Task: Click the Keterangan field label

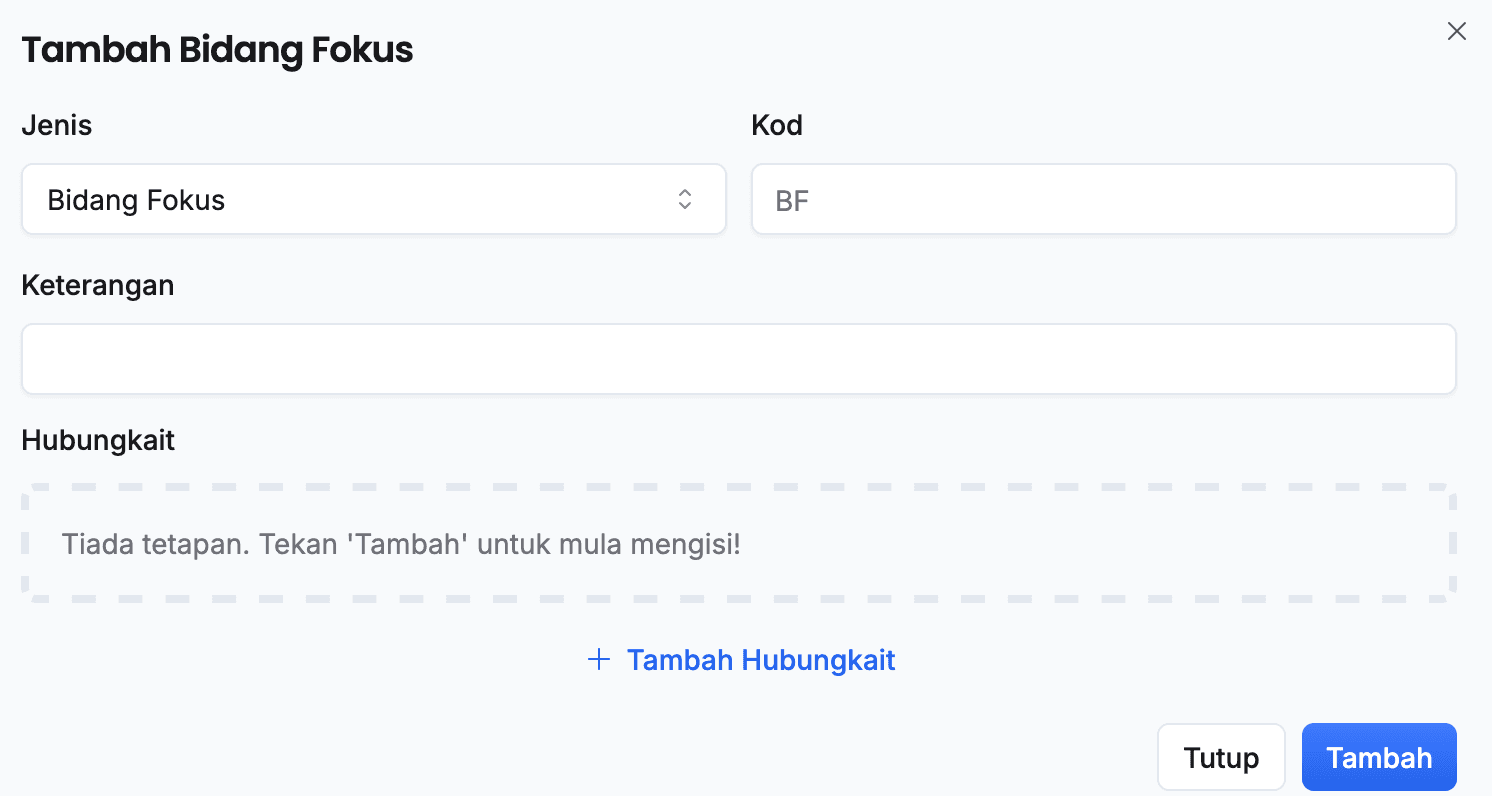Action: [97, 286]
